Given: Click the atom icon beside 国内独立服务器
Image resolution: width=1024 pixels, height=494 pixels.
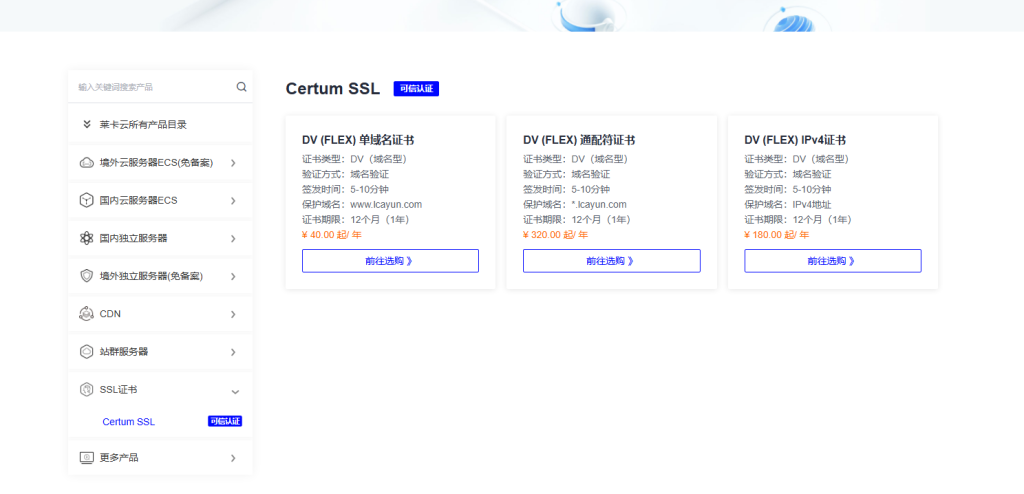Looking at the screenshot, I should pyautogui.click(x=86, y=238).
